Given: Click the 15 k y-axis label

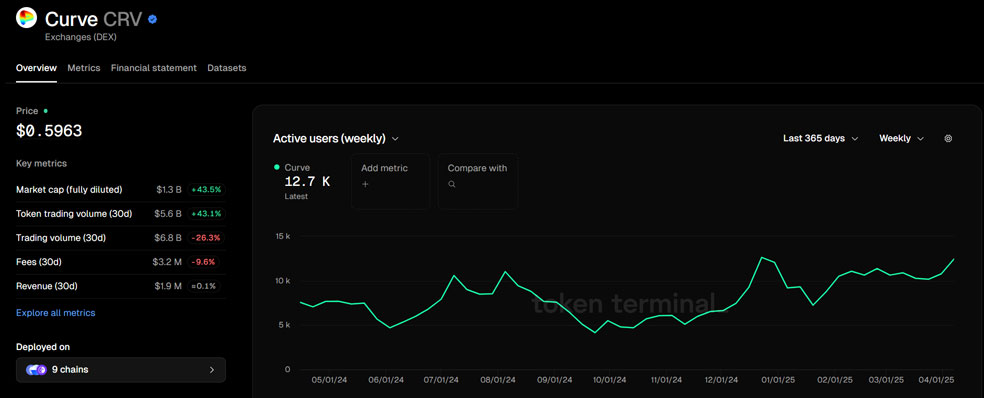Looking at the screenshot, I should [282, 237].
